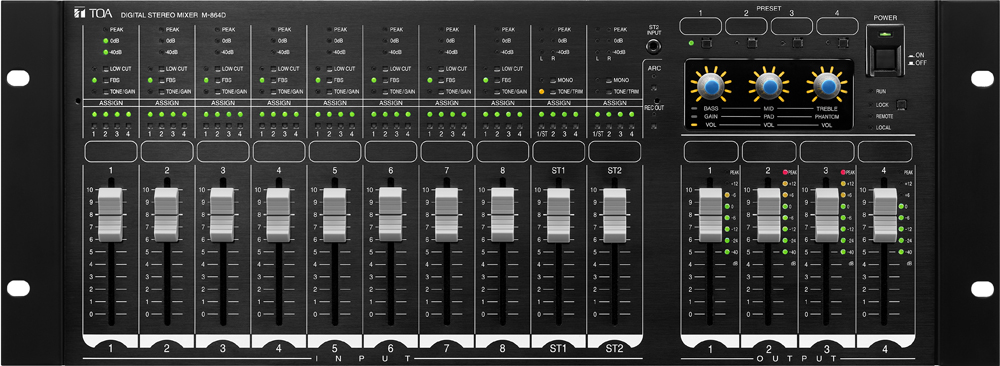Click channel 1 assign key 1

coord(94,127)
